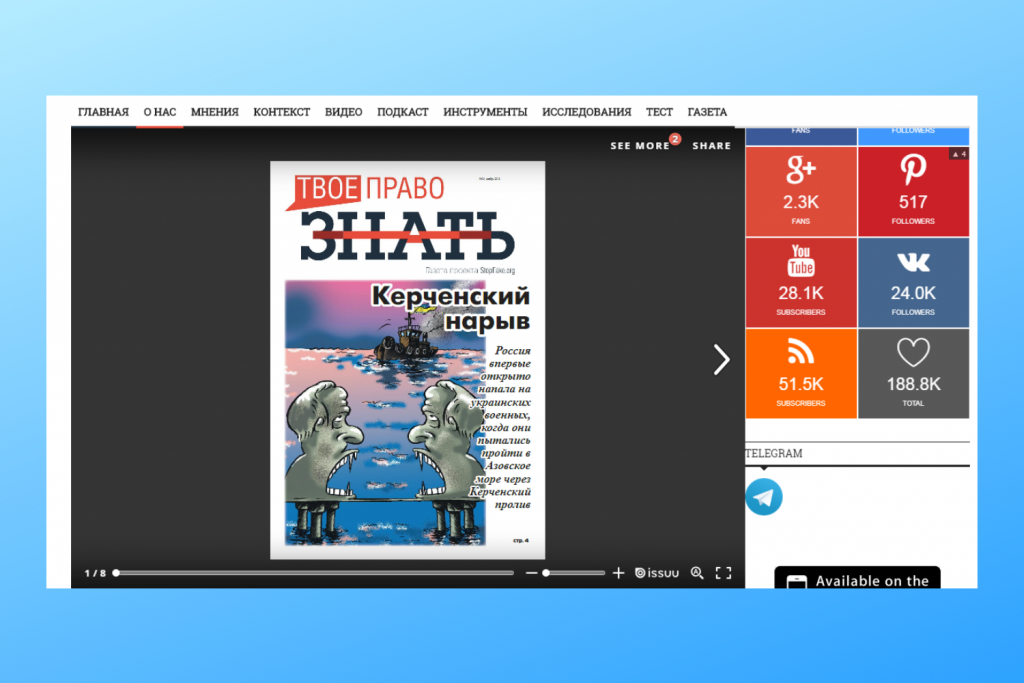Image resolution: width=1024 pixels, height=683 pixels.
Task: Click the issuu logo link
Action: [657, 573]
